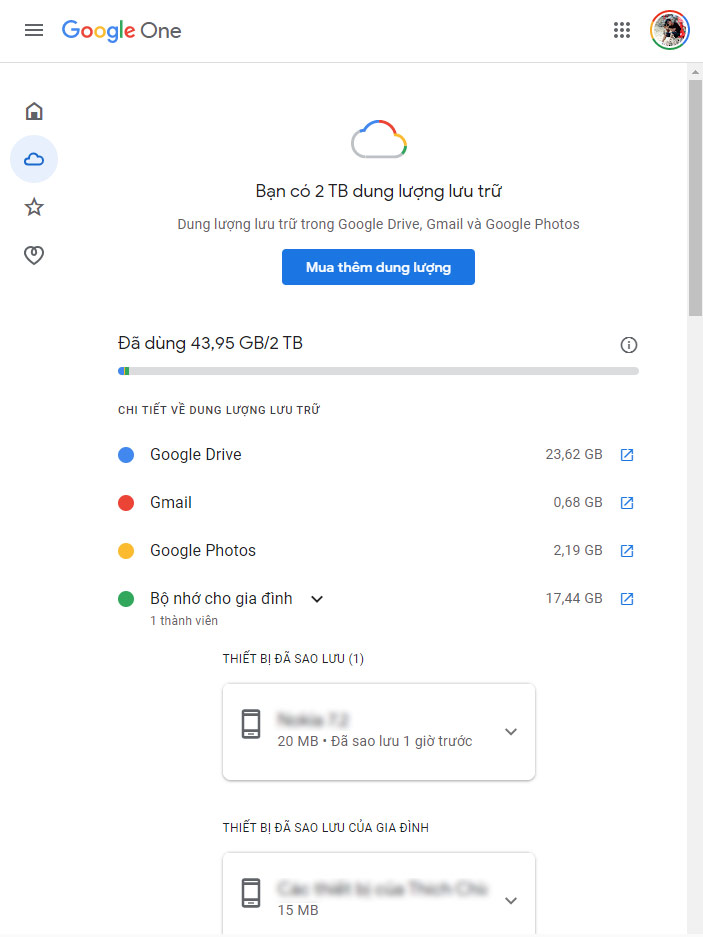Click 0,68 GB value
Screen dimensions: 703x937
[x=577, y=503]
